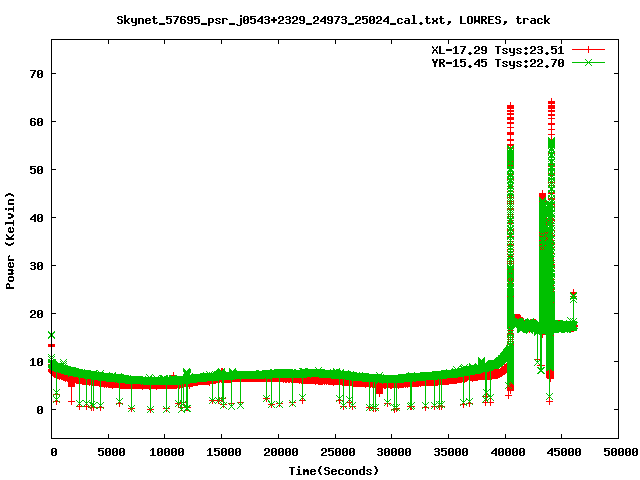Click the 20 y-axis tick label
The width and height of the screenshot is (640, 480).
pos(36,314)
